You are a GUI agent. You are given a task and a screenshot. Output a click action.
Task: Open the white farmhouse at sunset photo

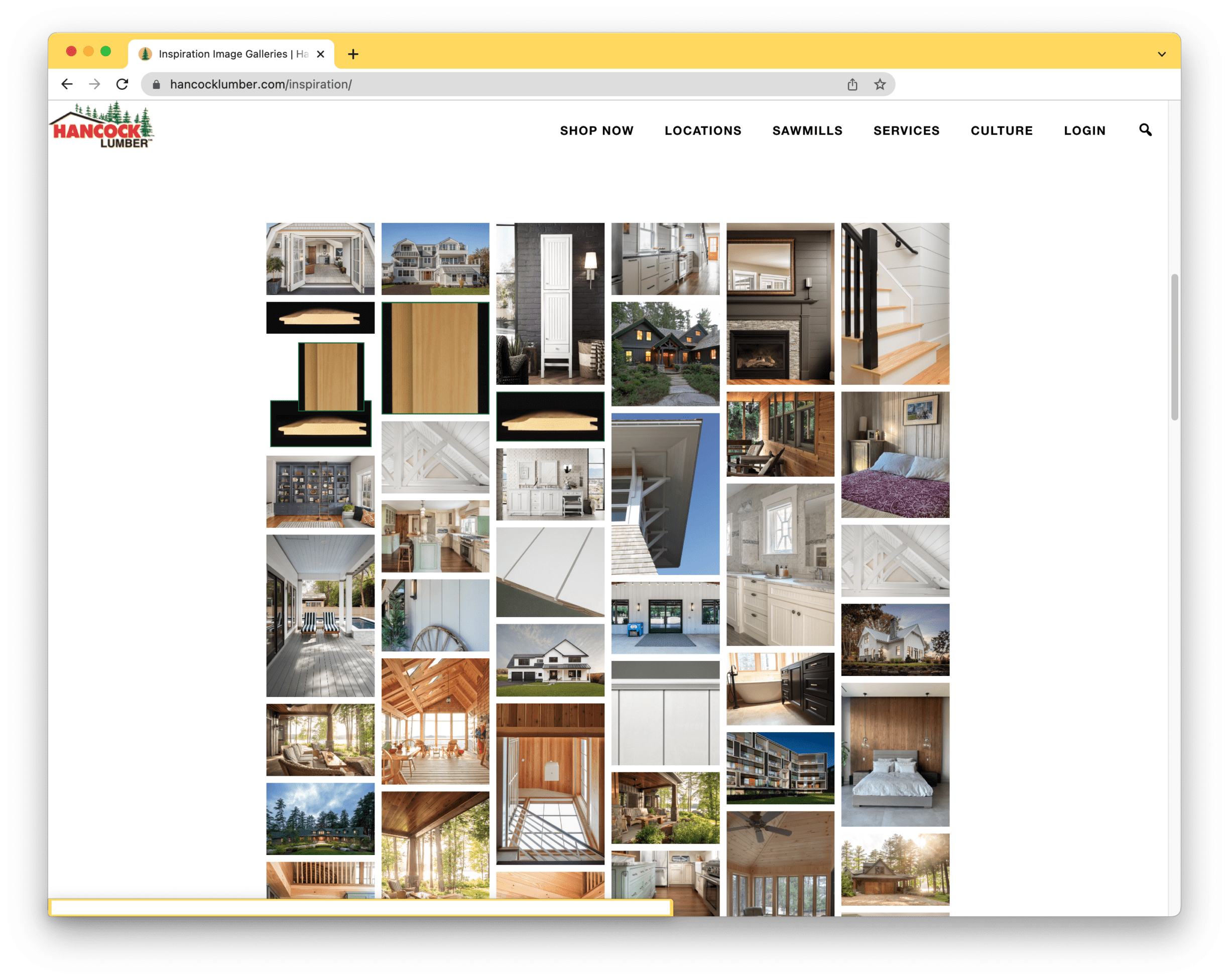tap(895, 639)
